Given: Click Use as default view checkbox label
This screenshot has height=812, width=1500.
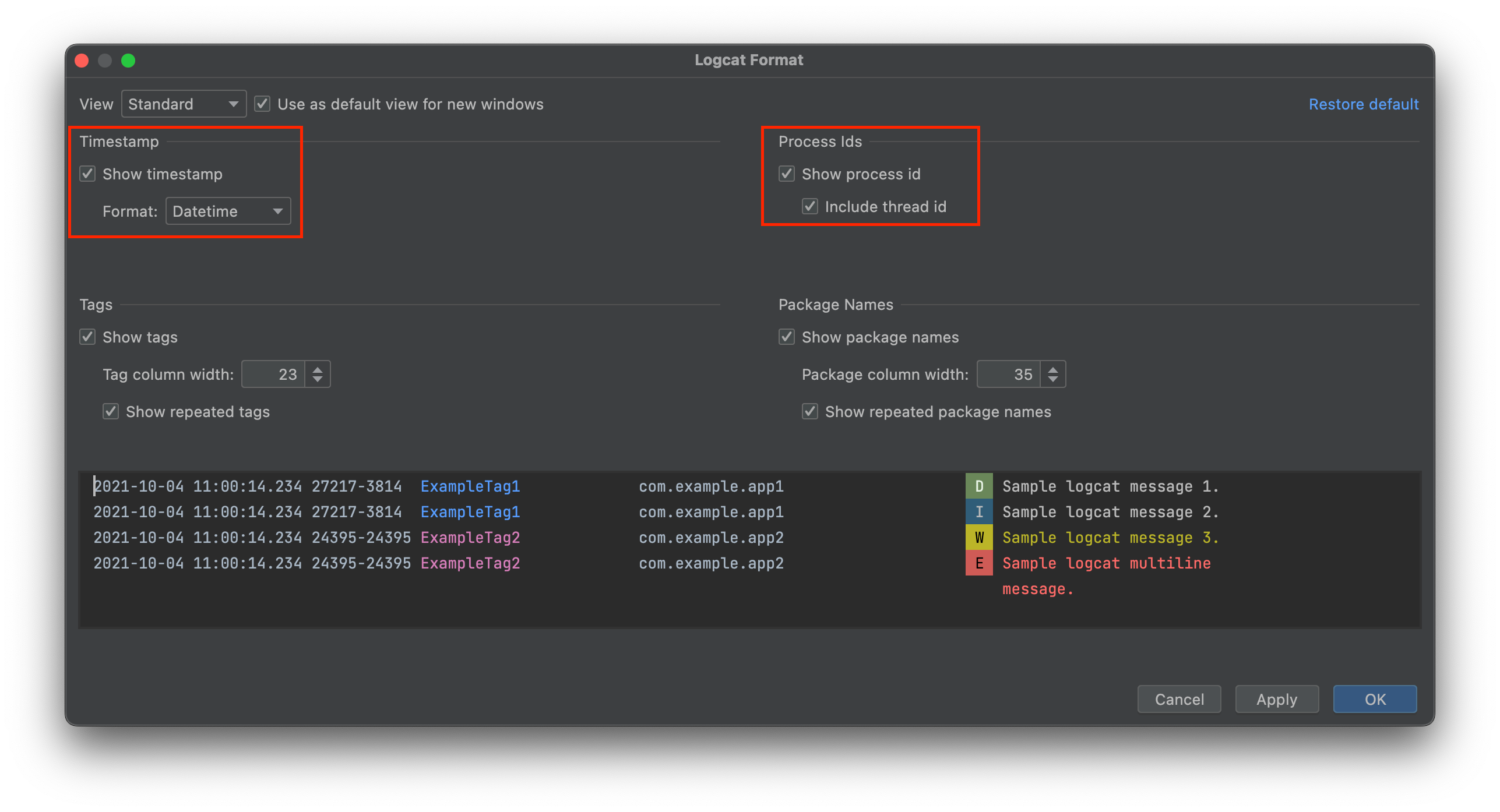Looking at the screenshot, I should point(411,104).
